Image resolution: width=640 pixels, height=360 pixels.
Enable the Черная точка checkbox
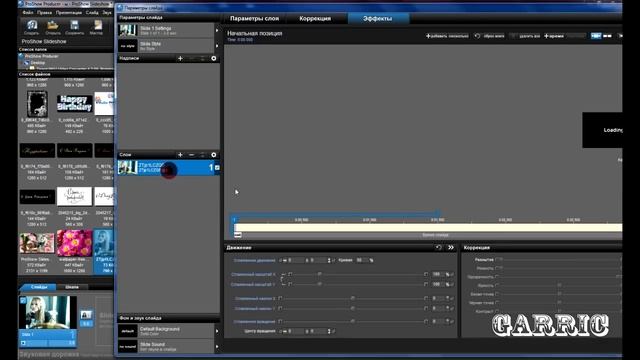tap(498, 302)
